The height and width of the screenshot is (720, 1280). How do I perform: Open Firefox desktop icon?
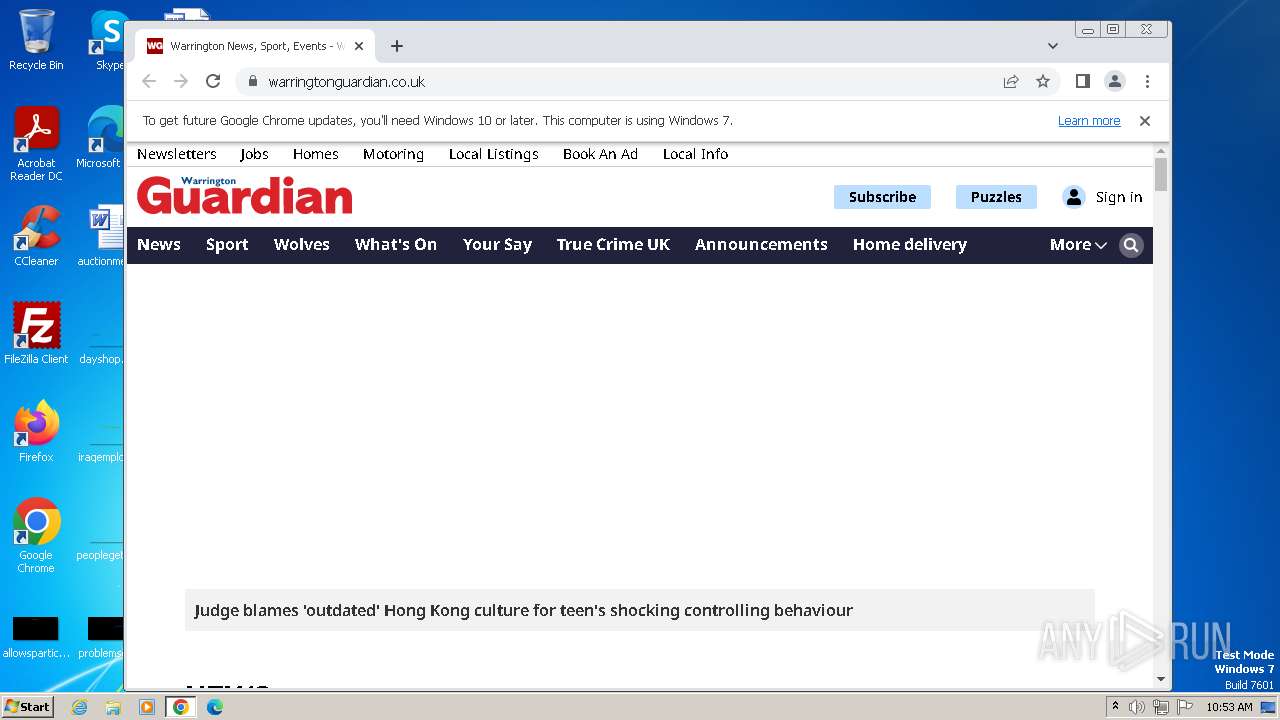coord(36,431)
